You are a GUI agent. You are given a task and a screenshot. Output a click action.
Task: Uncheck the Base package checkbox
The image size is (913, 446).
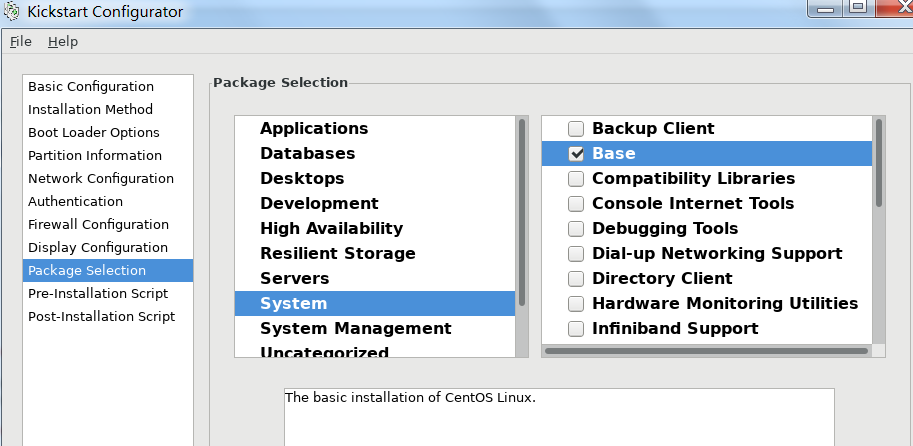(x=576, y=153)
